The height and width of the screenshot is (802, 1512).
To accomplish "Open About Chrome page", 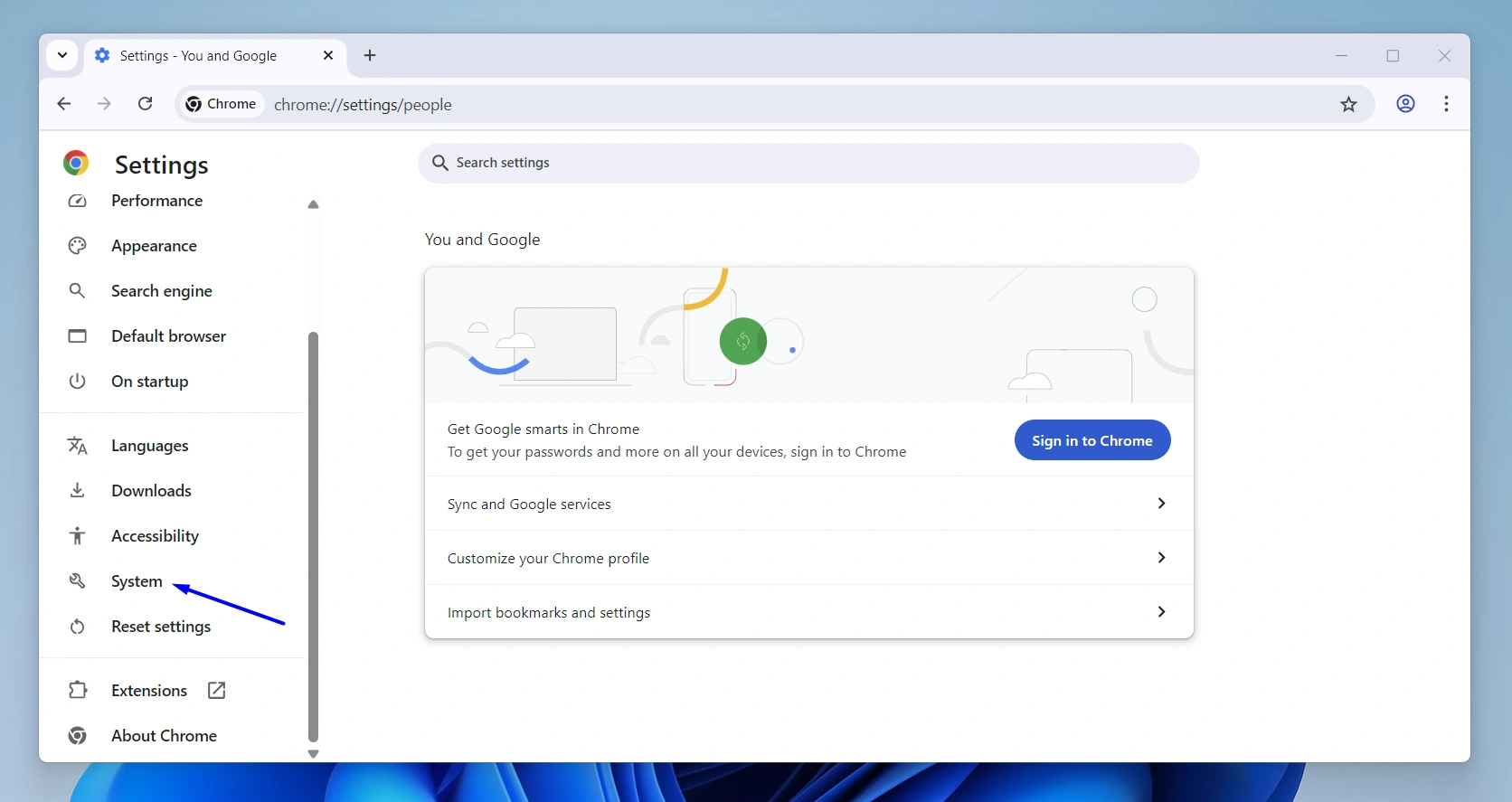I will point(164,736).
